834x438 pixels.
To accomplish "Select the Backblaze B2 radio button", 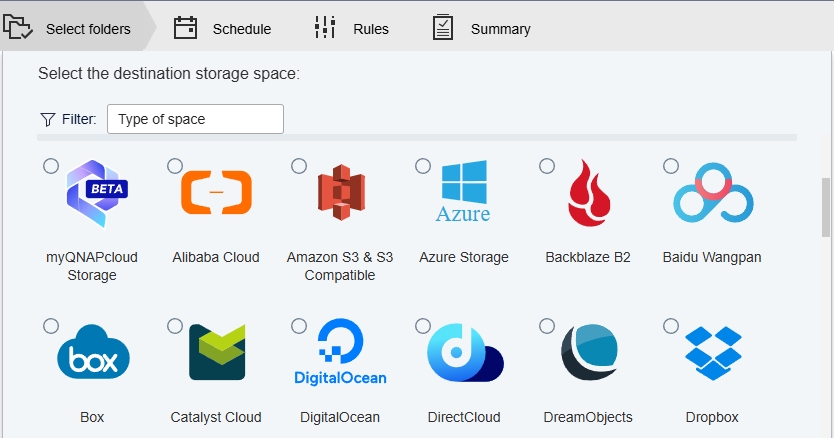I will click(547, 166).
